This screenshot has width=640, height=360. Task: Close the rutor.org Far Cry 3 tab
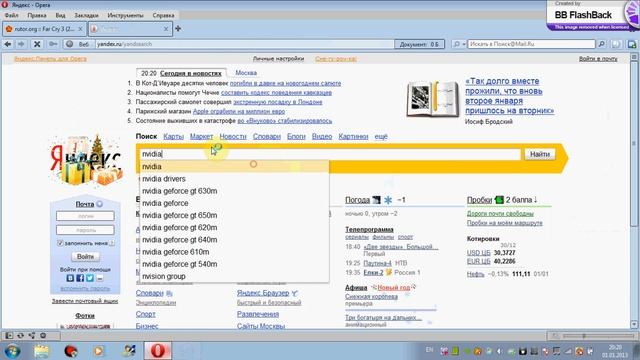(x=80, y=29)
